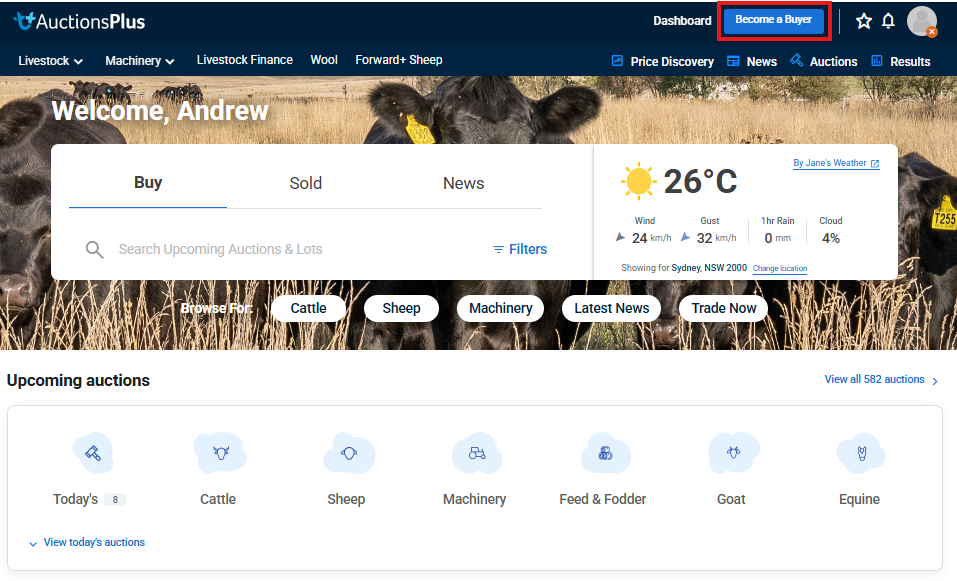Click the Auctions gavel icon in navbar
This screenshot has width=957, height=581.
click(796, 60)
